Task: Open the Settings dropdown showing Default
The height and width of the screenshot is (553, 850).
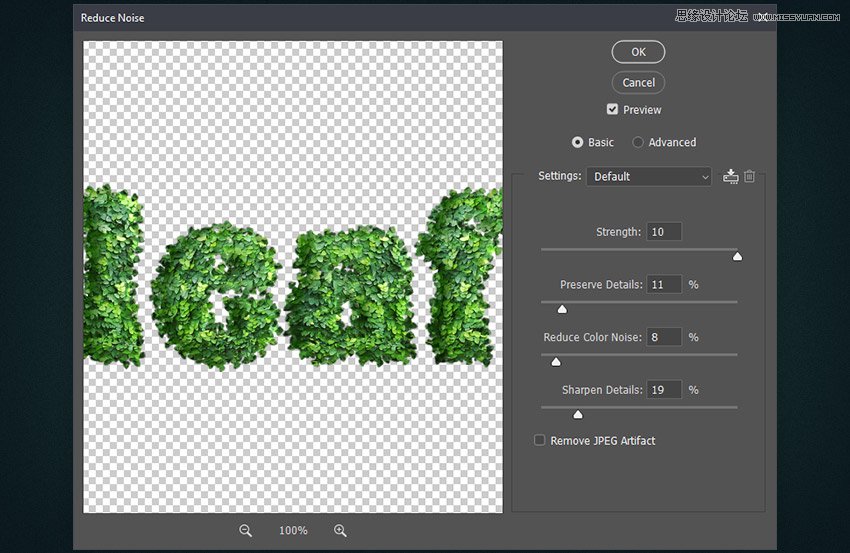Action: click(x=648, y=176)
